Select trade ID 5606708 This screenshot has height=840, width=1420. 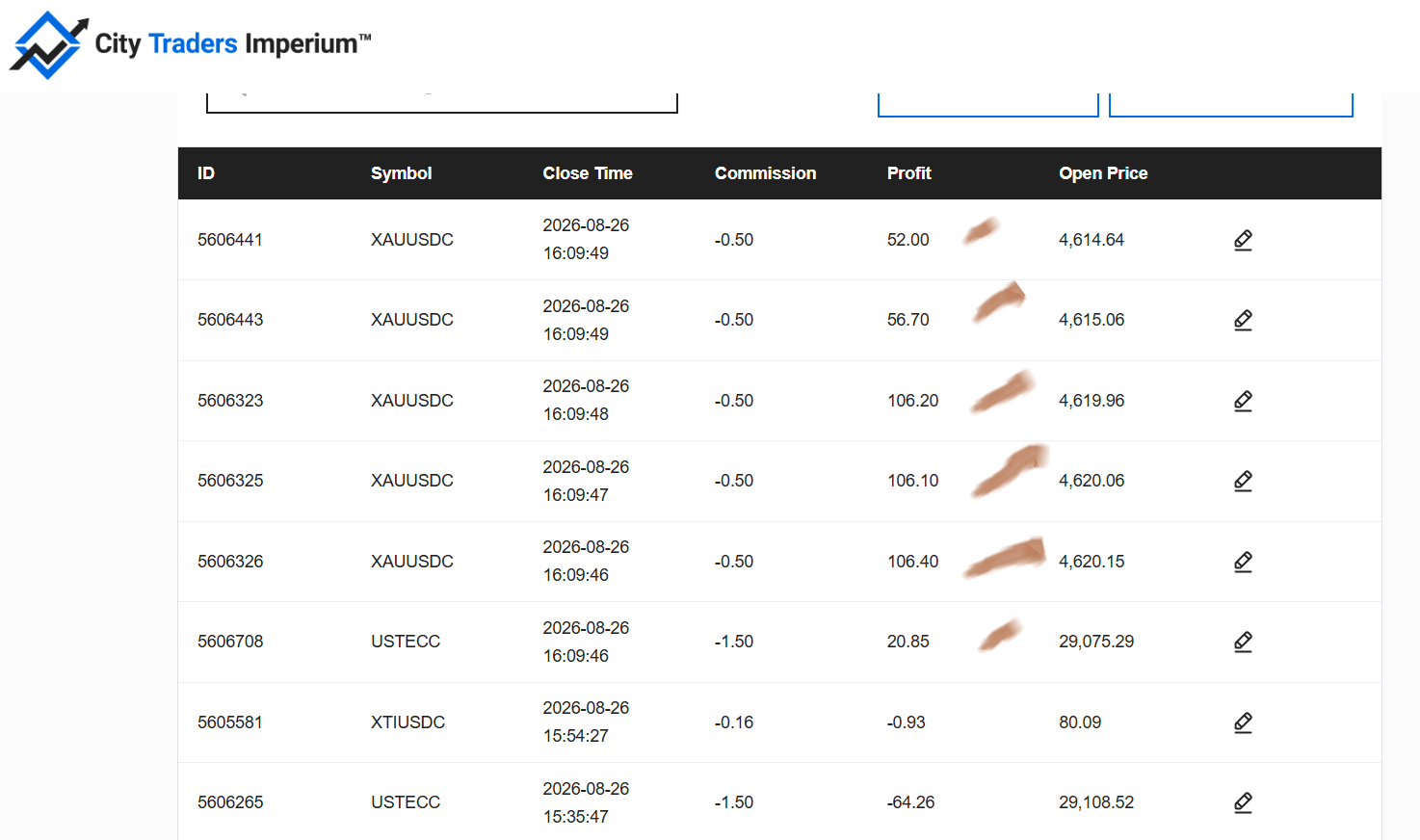230,642
